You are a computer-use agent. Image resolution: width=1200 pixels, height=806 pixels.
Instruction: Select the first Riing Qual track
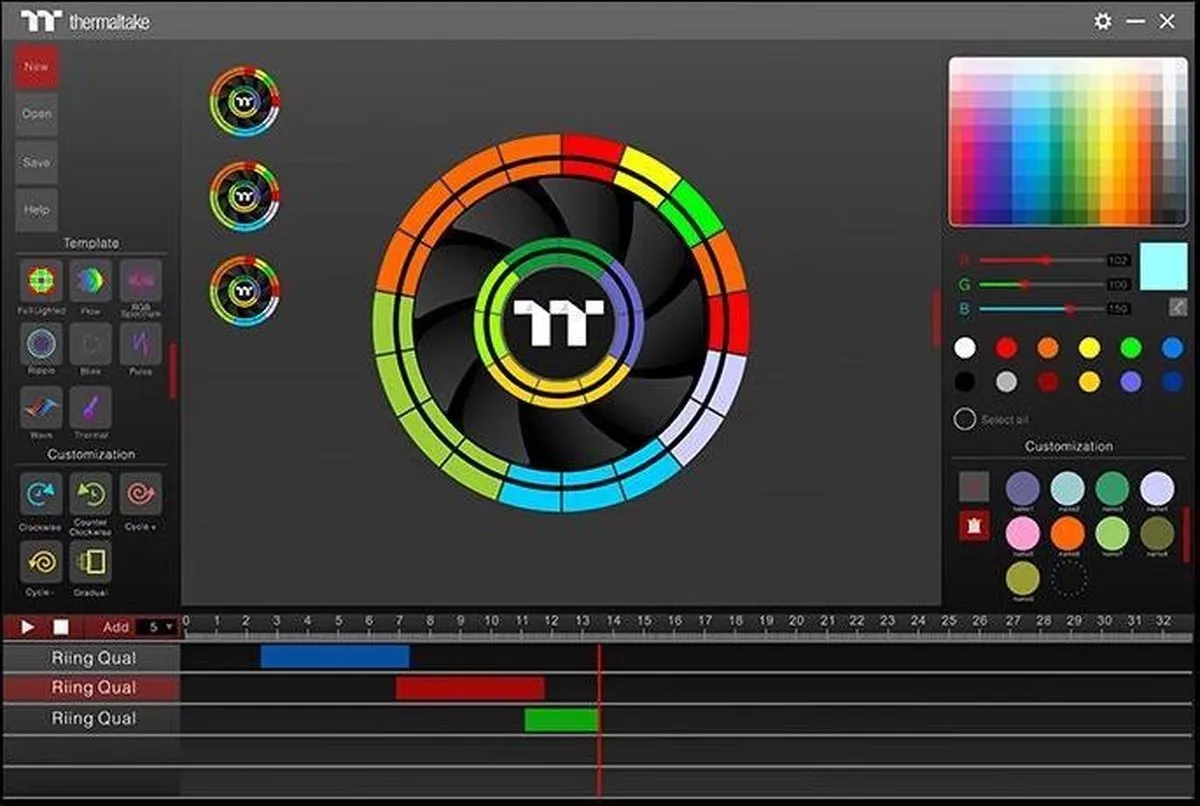coord(91,657)
